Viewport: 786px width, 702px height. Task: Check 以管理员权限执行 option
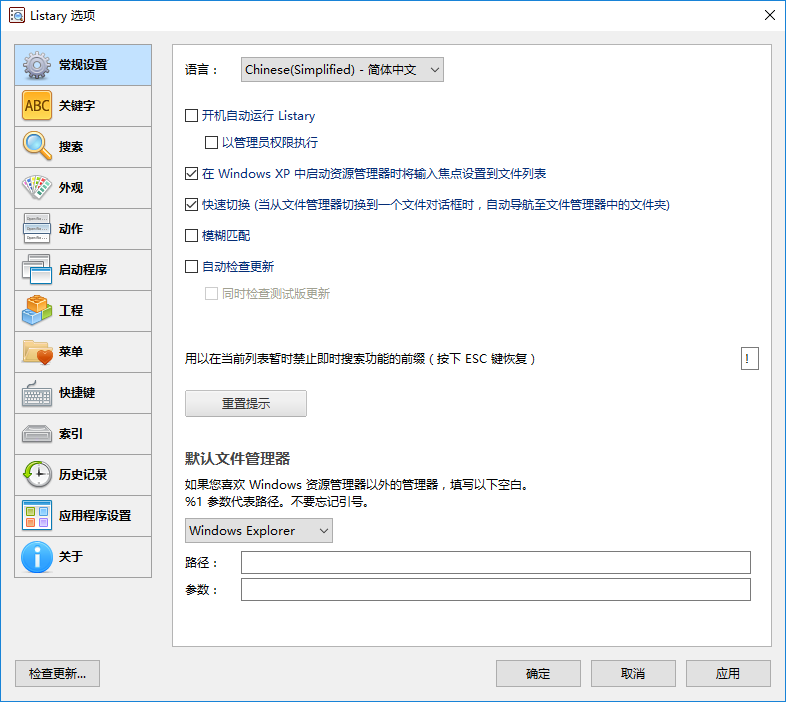(212, 143)
